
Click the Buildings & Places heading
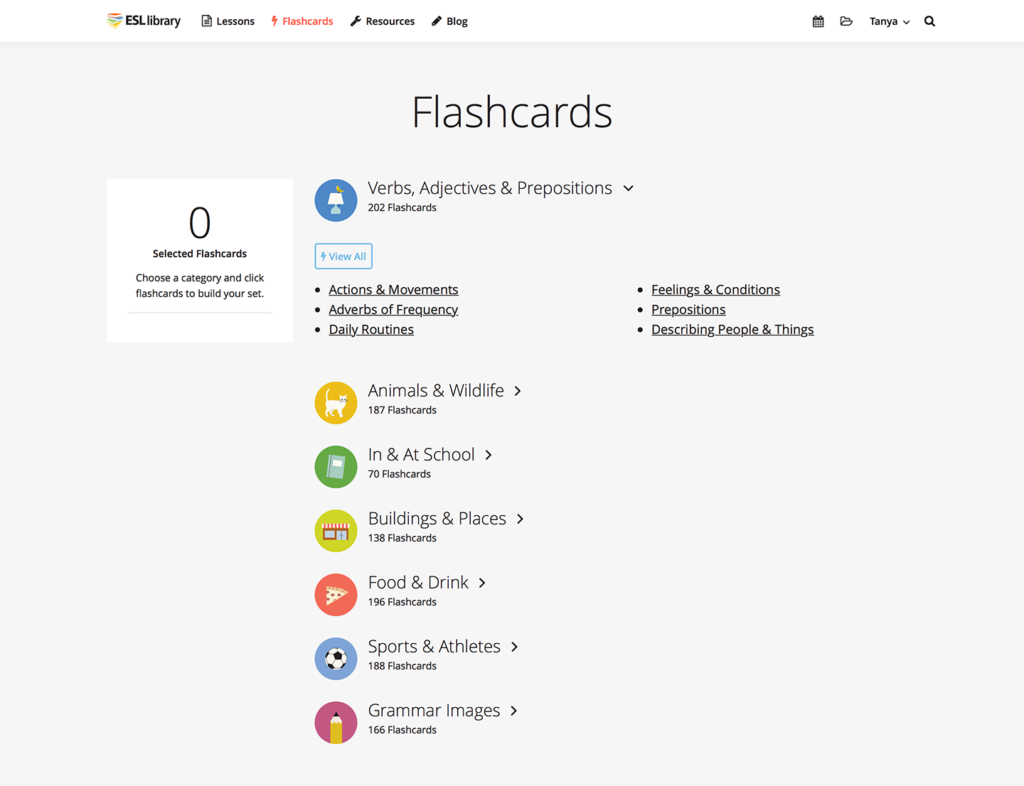coord(437,518)
